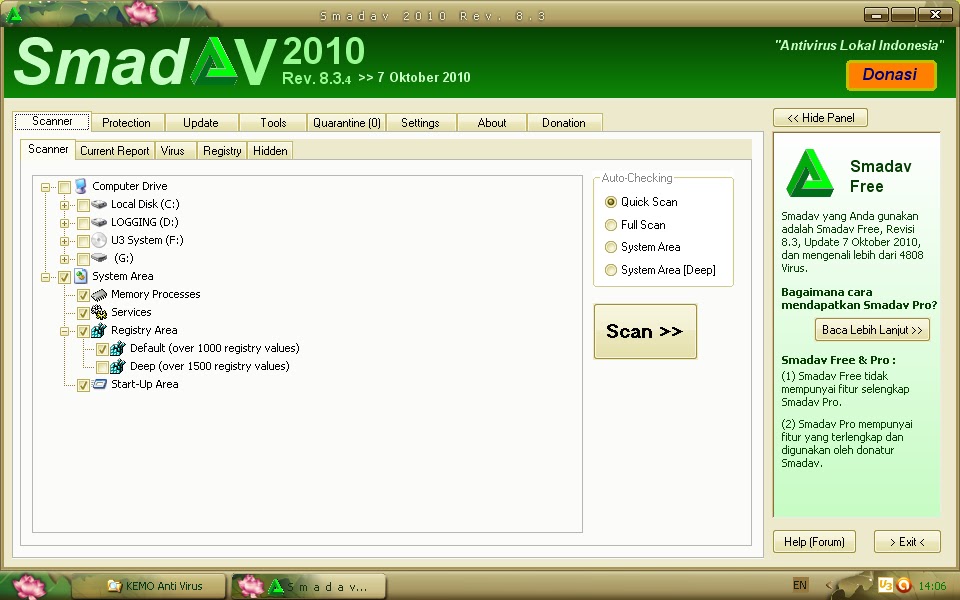960x600 pixels.
Task: Switch to the Registry sub-tab
Action: pyautogui.click(x=222, y=151)
